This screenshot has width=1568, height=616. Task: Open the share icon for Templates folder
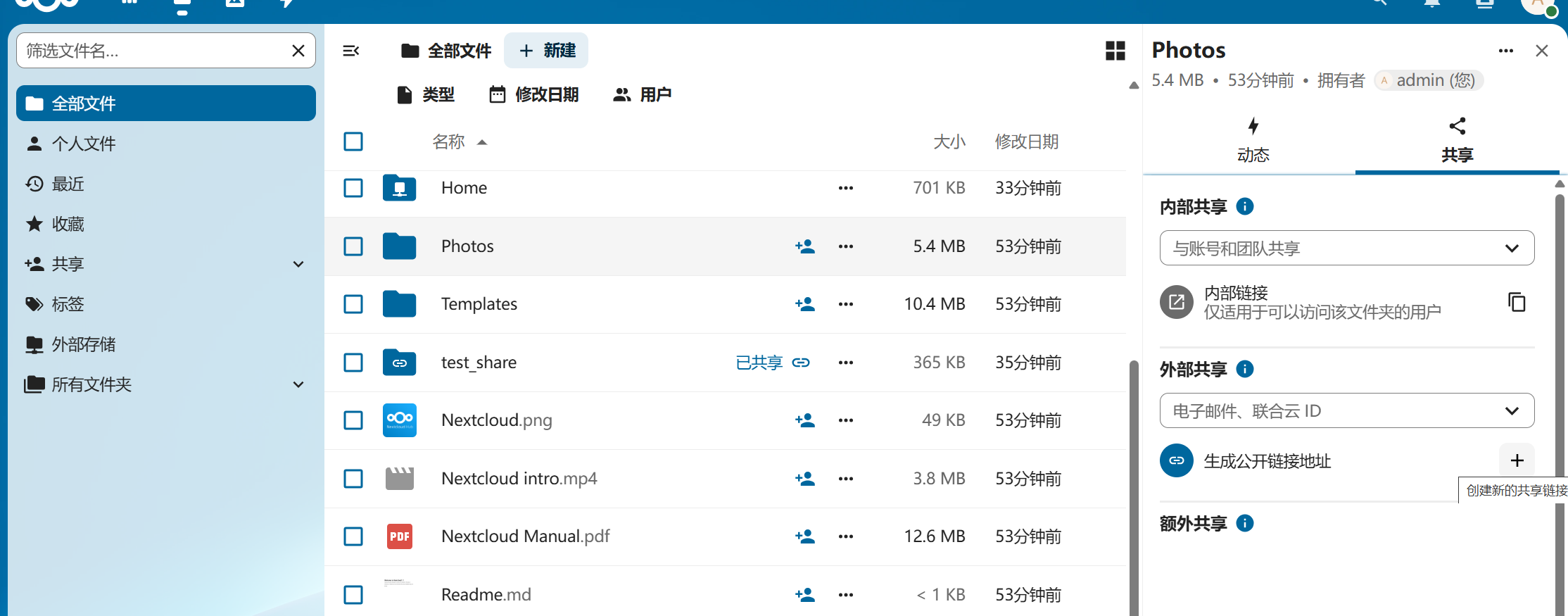pos(804,304)
